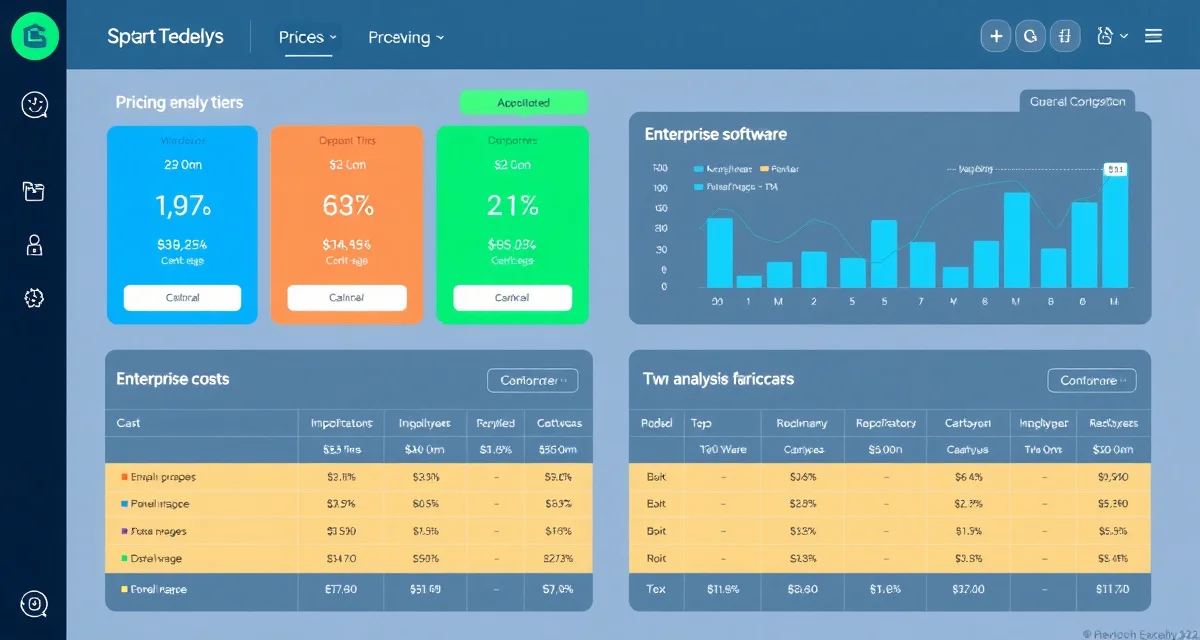Screen dimensions: 1200x640
Task: Select the hashtag grid icon in the header
Action: click(x=1065, y=35)
